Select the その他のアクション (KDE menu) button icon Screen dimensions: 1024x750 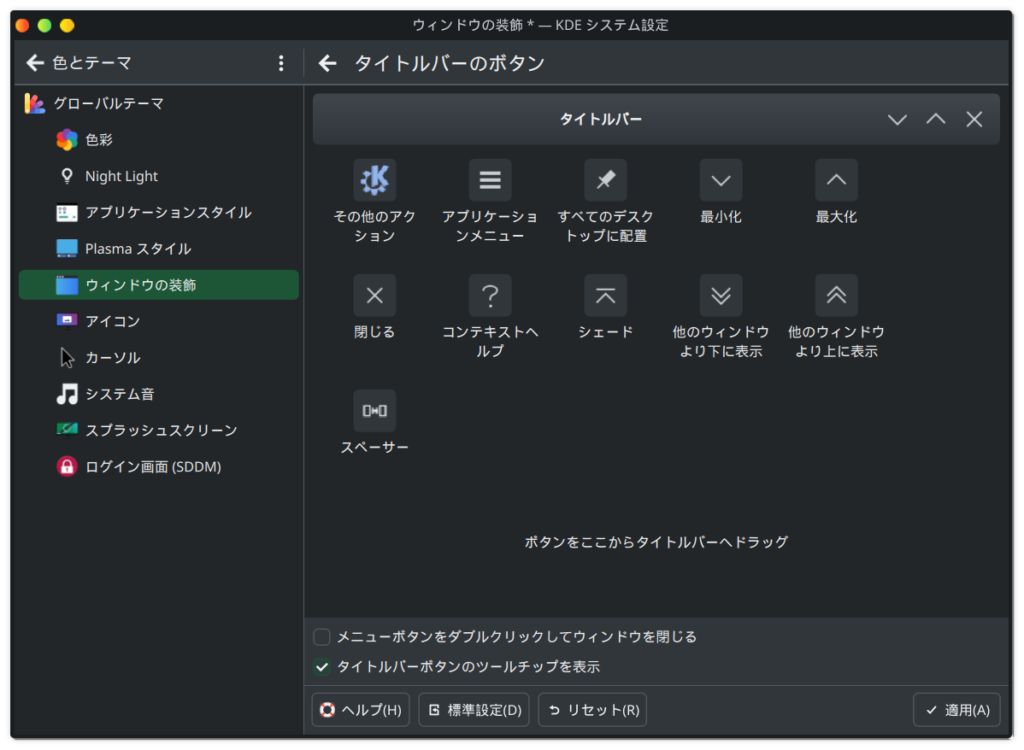(x=374, y=180)
